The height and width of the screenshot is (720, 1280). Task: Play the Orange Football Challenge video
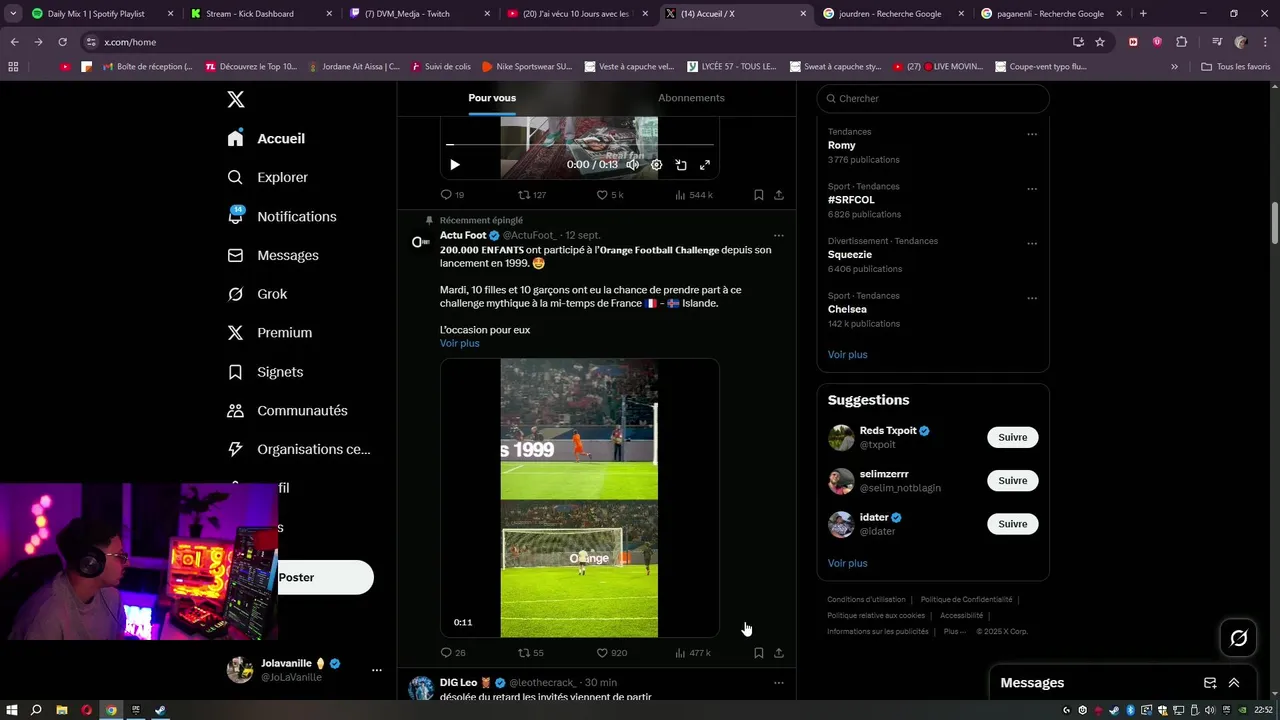[x=580, y=498]
